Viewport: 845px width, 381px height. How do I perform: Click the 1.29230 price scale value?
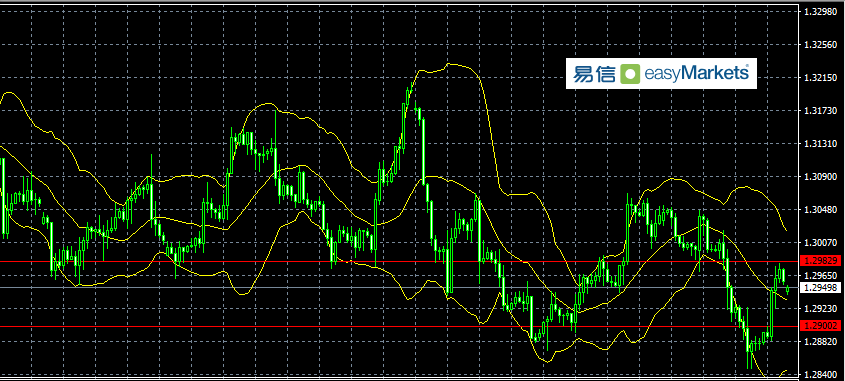[x=820, y=309]
